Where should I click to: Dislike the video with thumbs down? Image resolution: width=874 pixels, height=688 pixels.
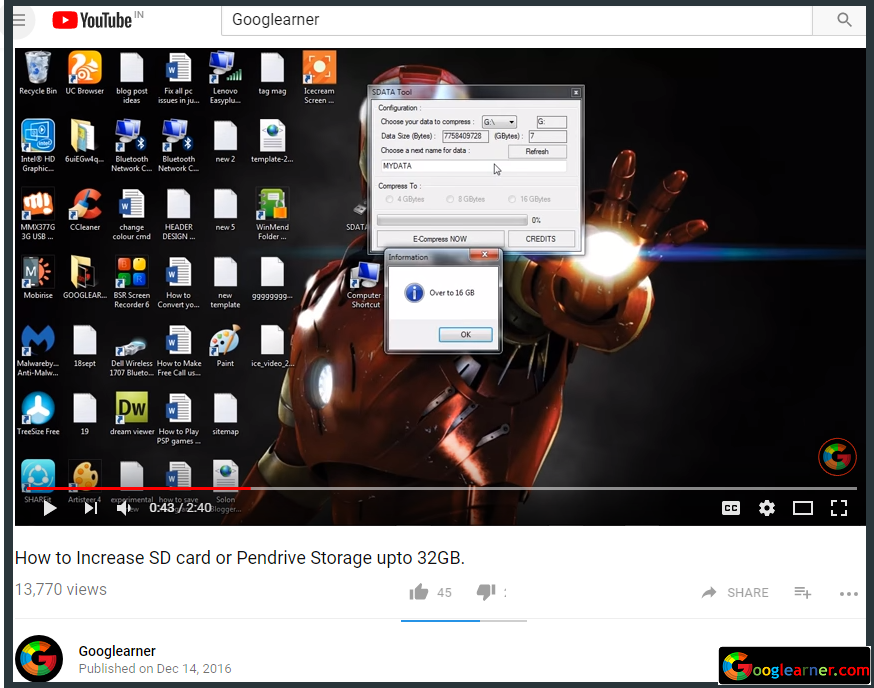[486, 592]
